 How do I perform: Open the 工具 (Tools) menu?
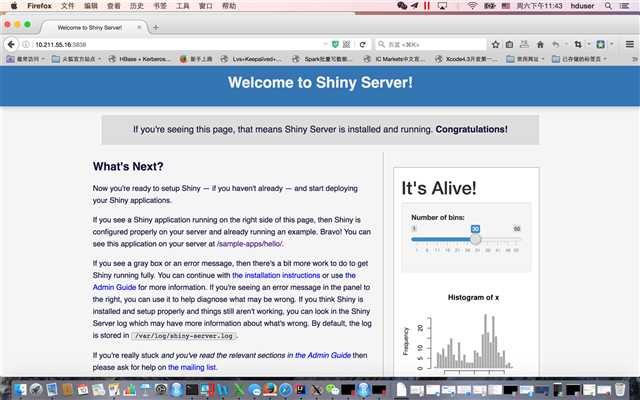[182, 6]
